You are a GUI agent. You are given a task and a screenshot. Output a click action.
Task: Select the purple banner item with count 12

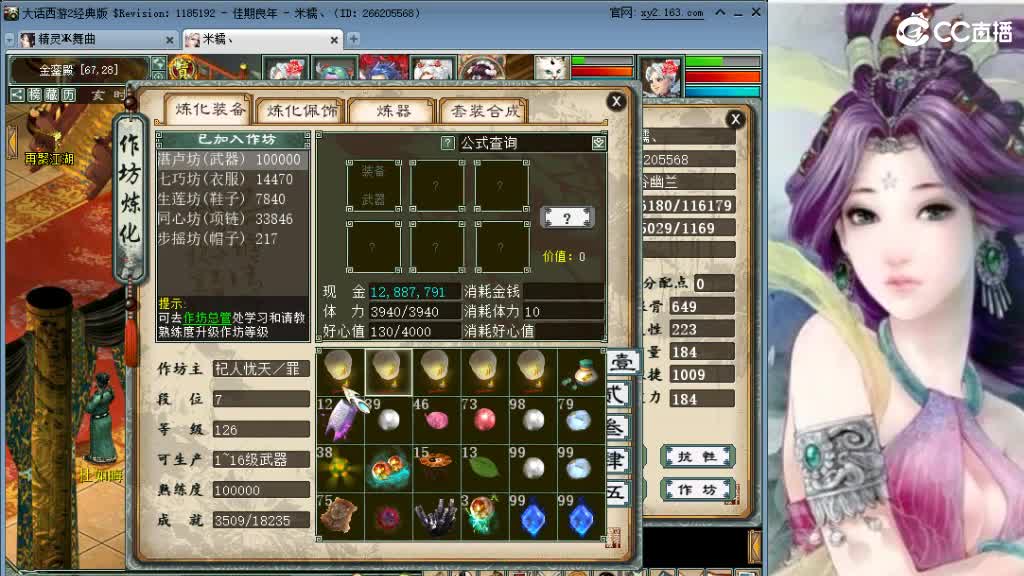click(x=340, y=419)
